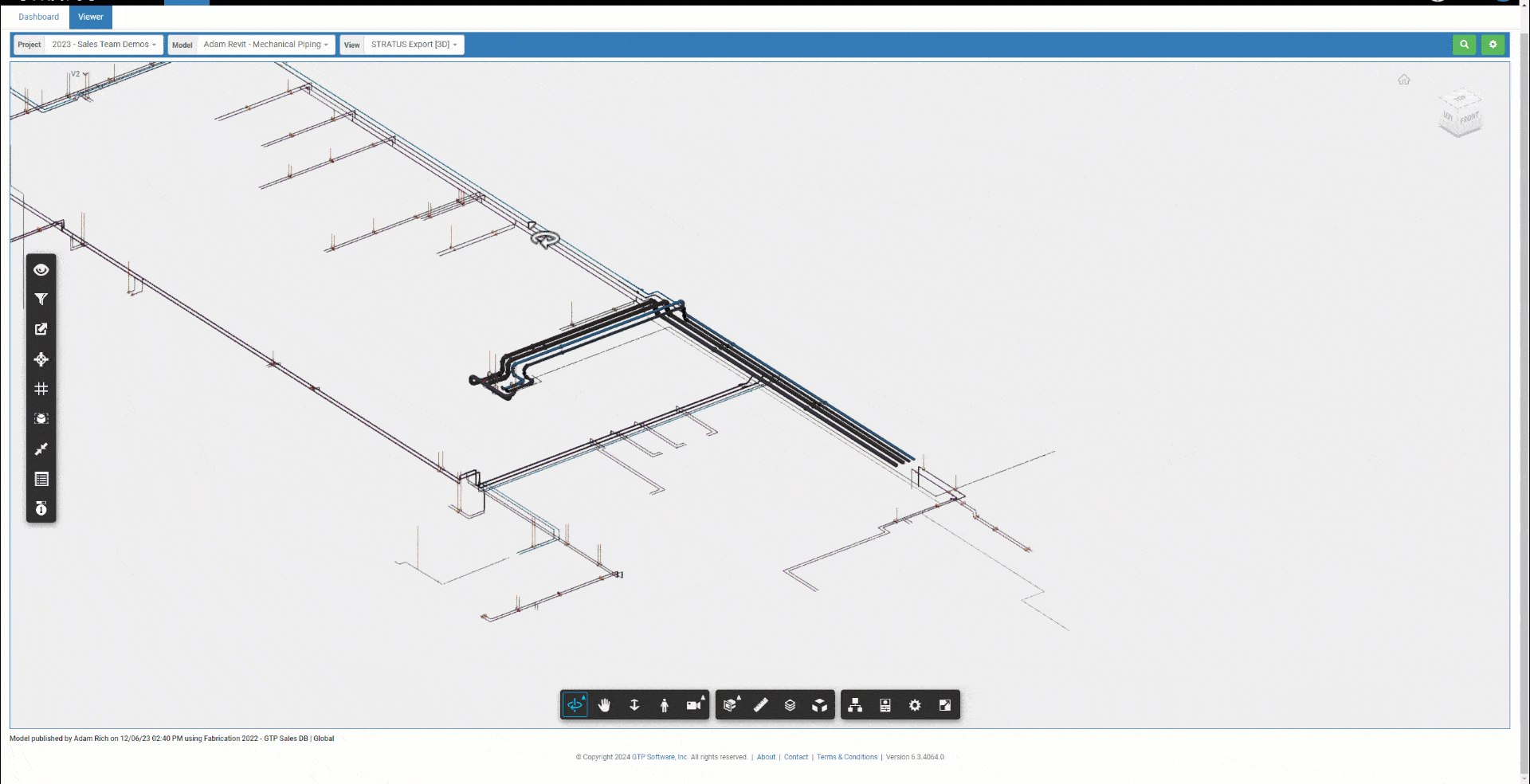Image resolution: width=1530 pixels, height=784 pixels.
Task: Open the viewer settings gear in bottom toolbar
Action: pyautogui.click(x=914, y=705)
